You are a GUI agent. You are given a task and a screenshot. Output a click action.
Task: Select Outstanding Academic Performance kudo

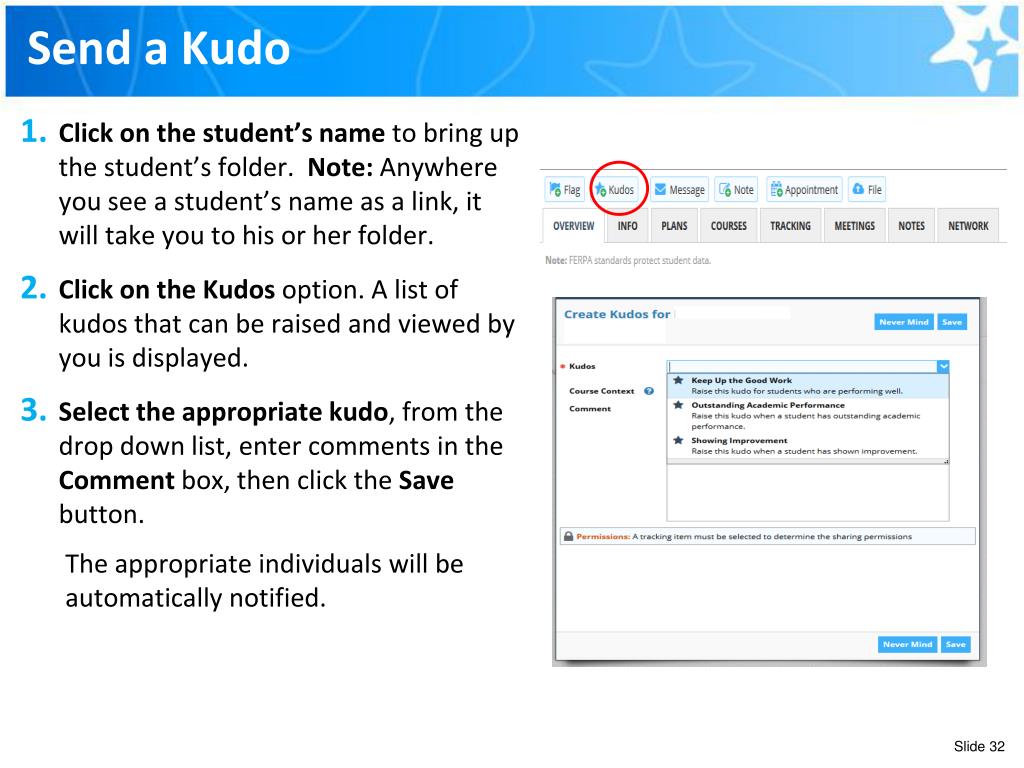808,415
